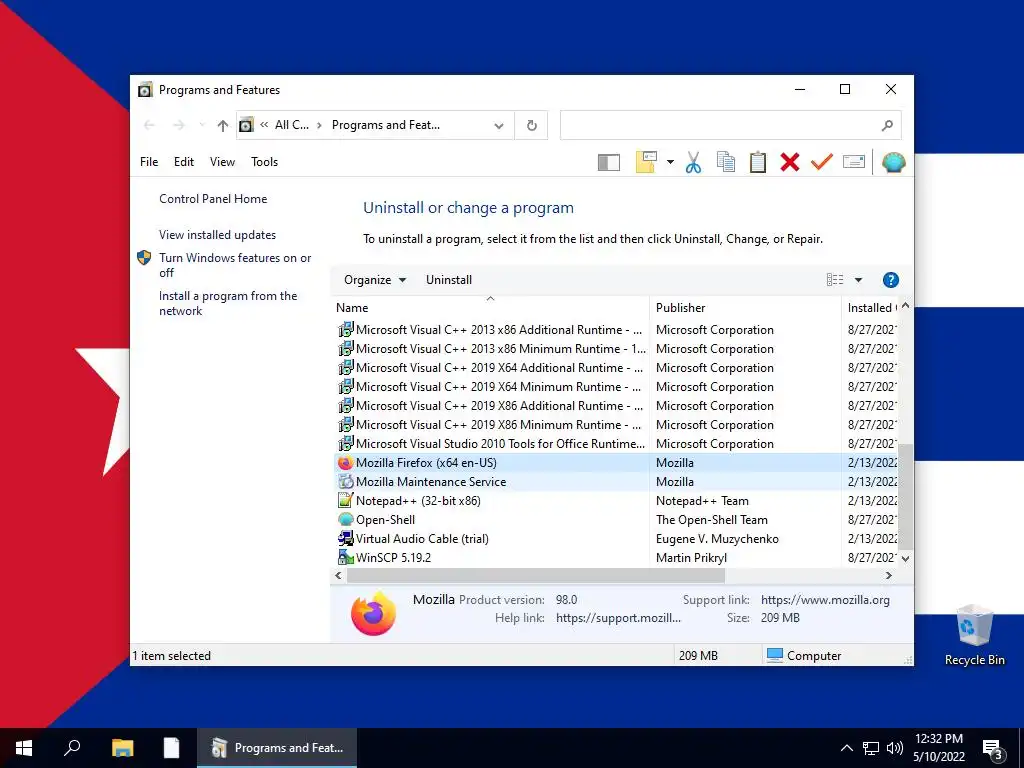Click the magnifier icon in search box
Image resolution: width=1024 pixels, height=768 pixels.
[887, 125]
